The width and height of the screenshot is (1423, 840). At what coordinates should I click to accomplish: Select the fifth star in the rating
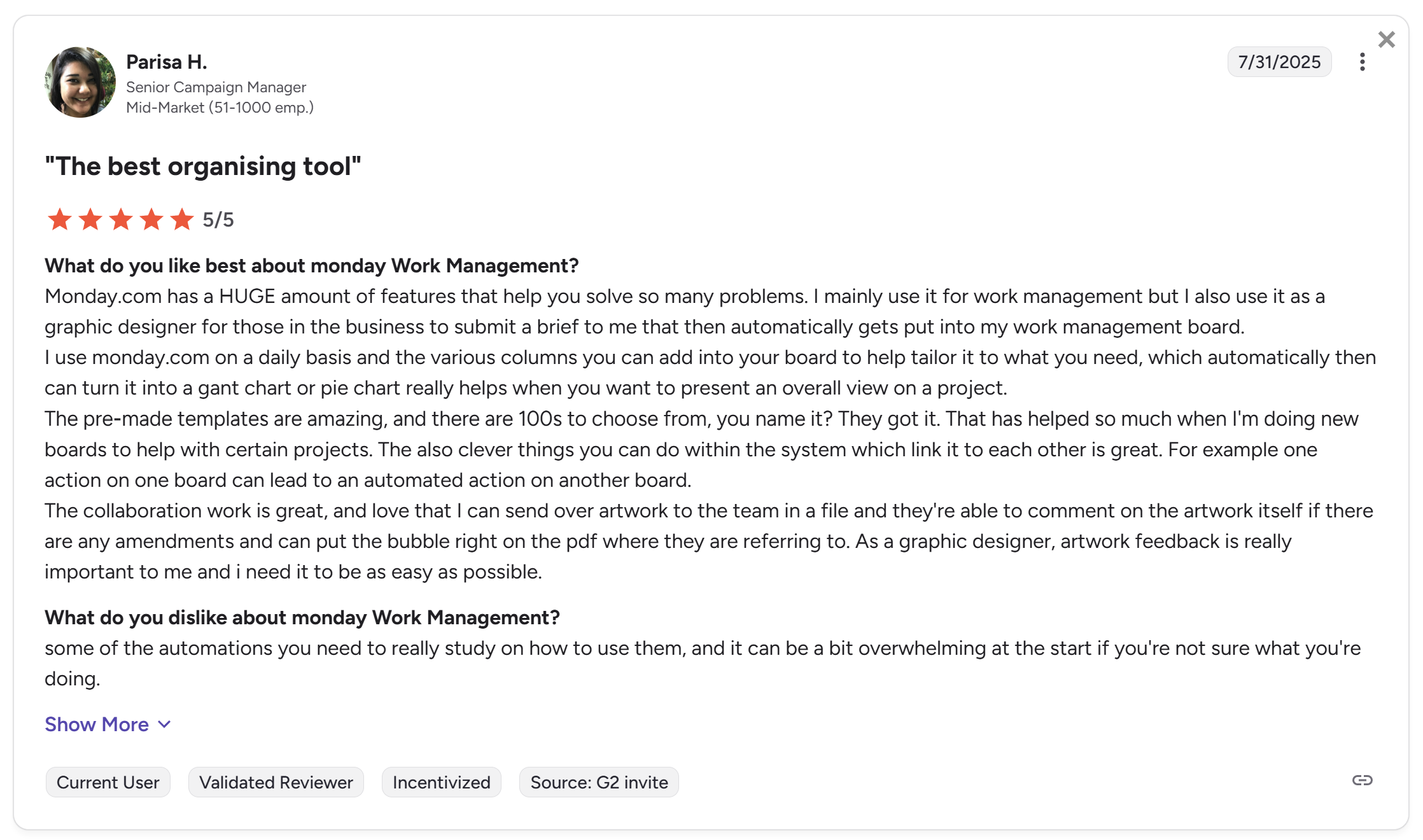pyautogui.click(x=183, y=220)
